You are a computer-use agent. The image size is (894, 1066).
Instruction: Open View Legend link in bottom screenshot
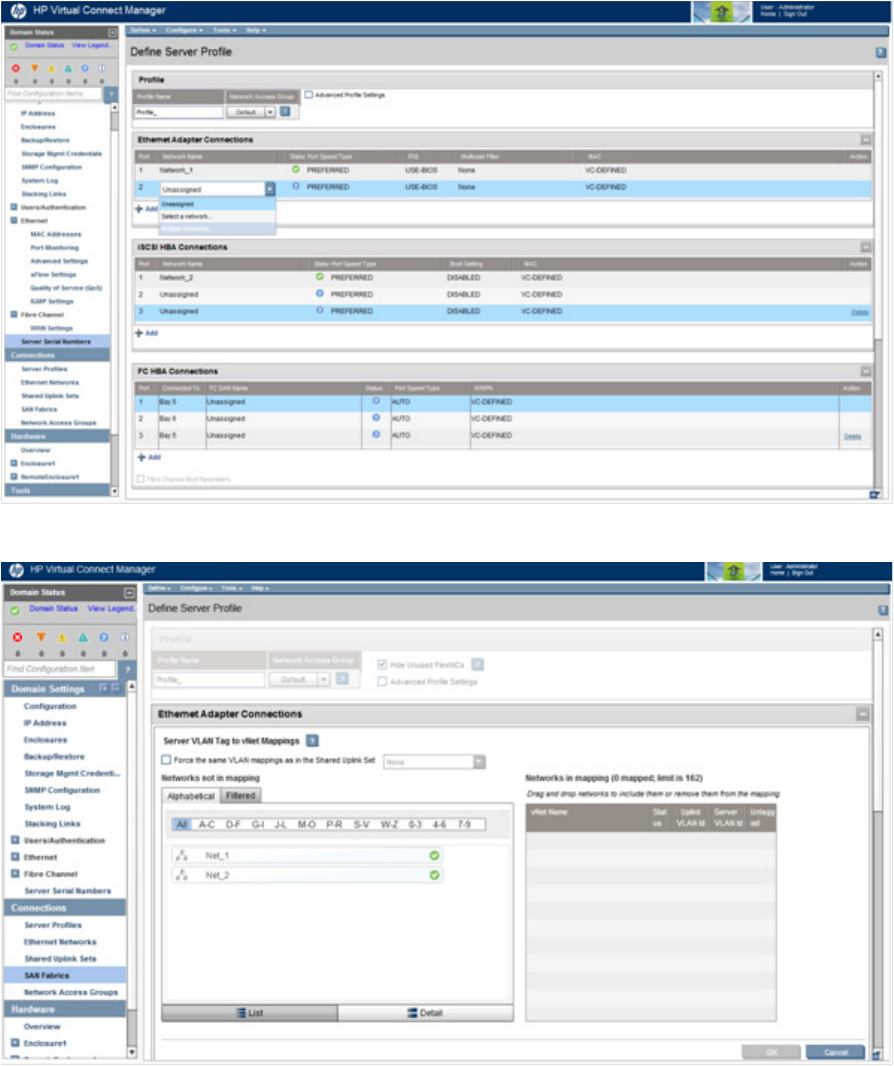[111, 608]
